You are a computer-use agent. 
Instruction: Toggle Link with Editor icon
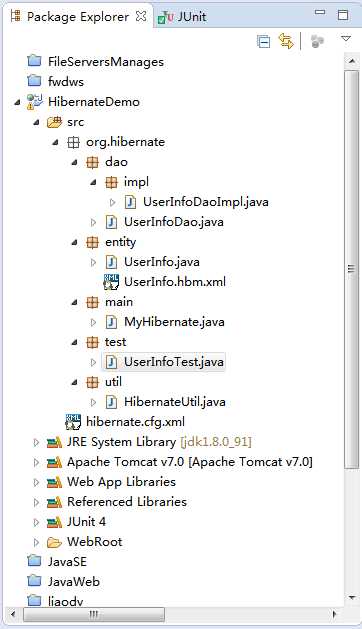pos(286,41)
